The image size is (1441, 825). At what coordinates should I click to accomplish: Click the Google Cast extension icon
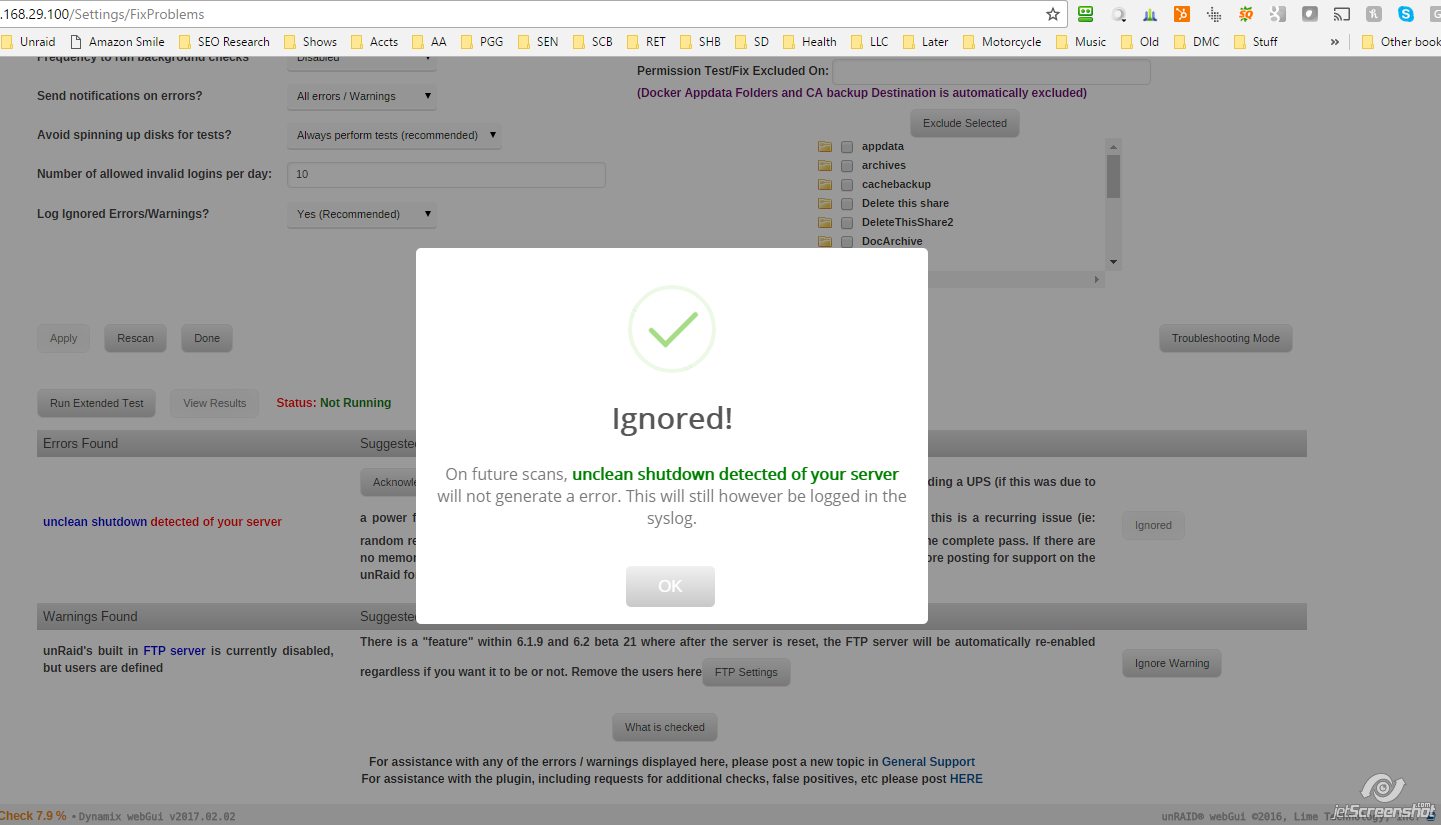click(1342, 14)
